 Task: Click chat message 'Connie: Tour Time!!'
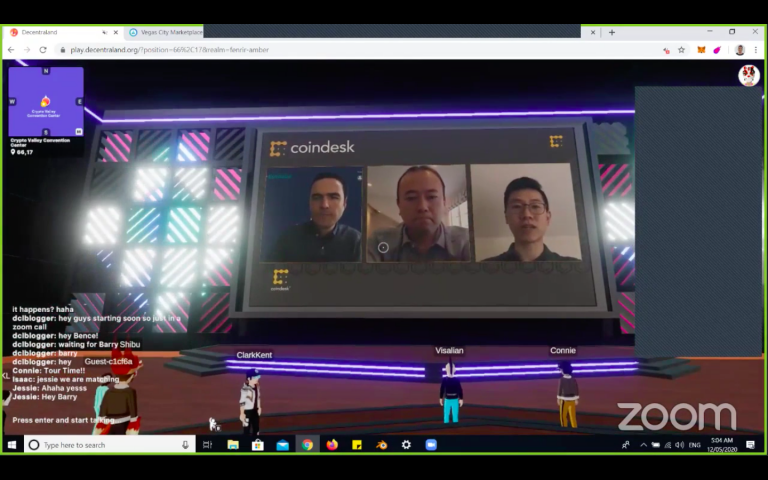pyautogui.click(x=48, y=371)
